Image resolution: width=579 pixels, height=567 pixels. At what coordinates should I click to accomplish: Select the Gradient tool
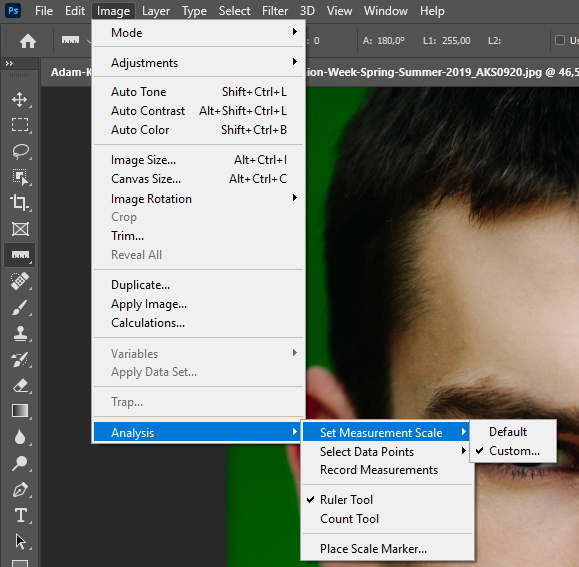[x=20, y=411]
